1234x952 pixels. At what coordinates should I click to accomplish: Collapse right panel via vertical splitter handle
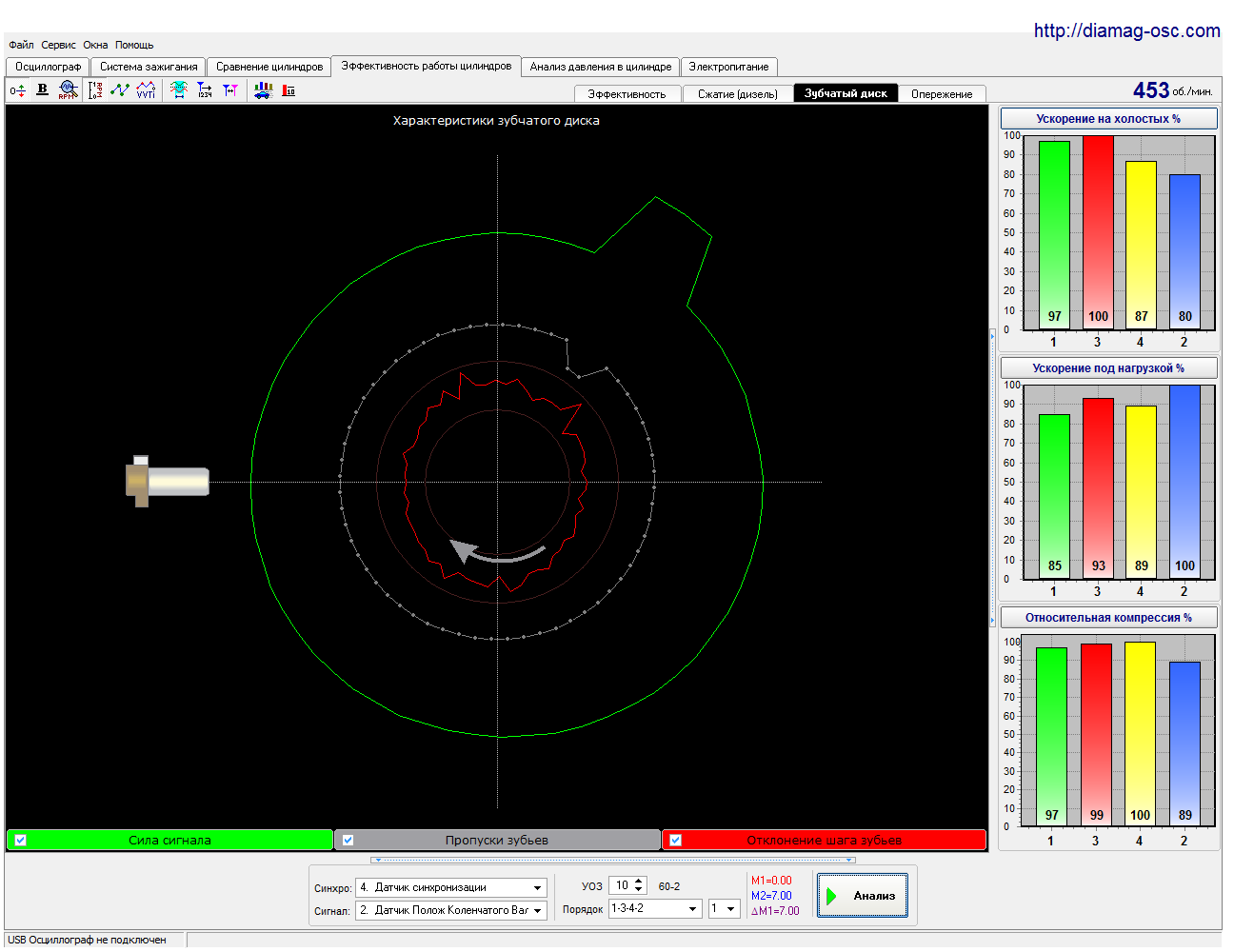click(x=993, y=479)
